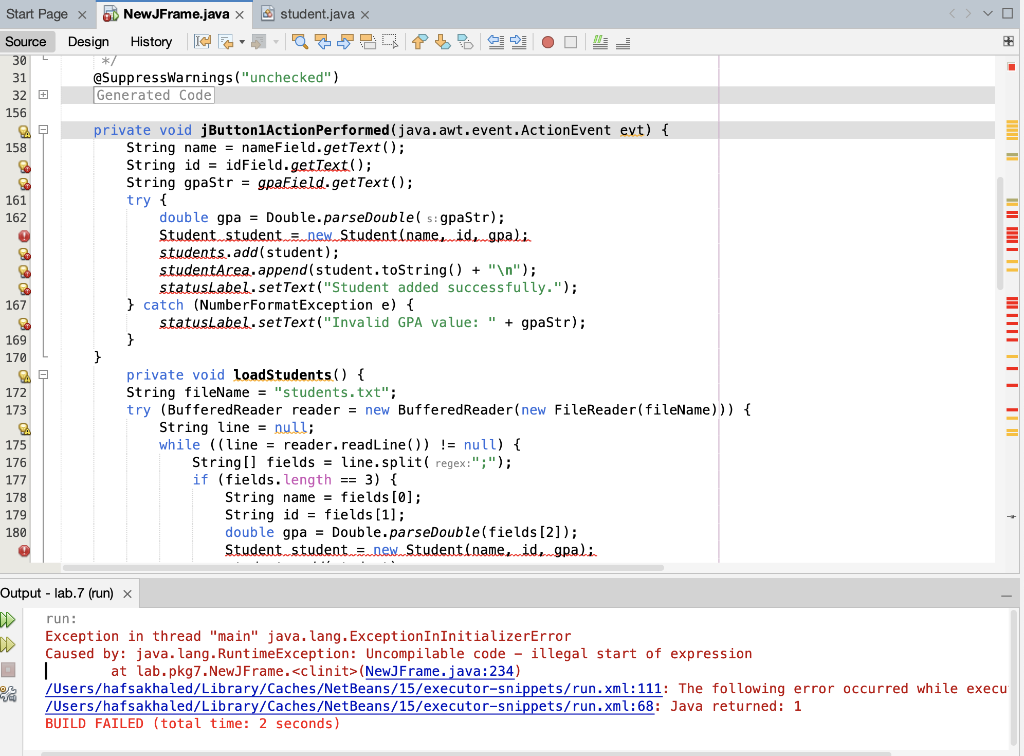Click the Find Selection magnifier icon
Viewport: 1024px width, 756px height.
click(x=299, y=42)
